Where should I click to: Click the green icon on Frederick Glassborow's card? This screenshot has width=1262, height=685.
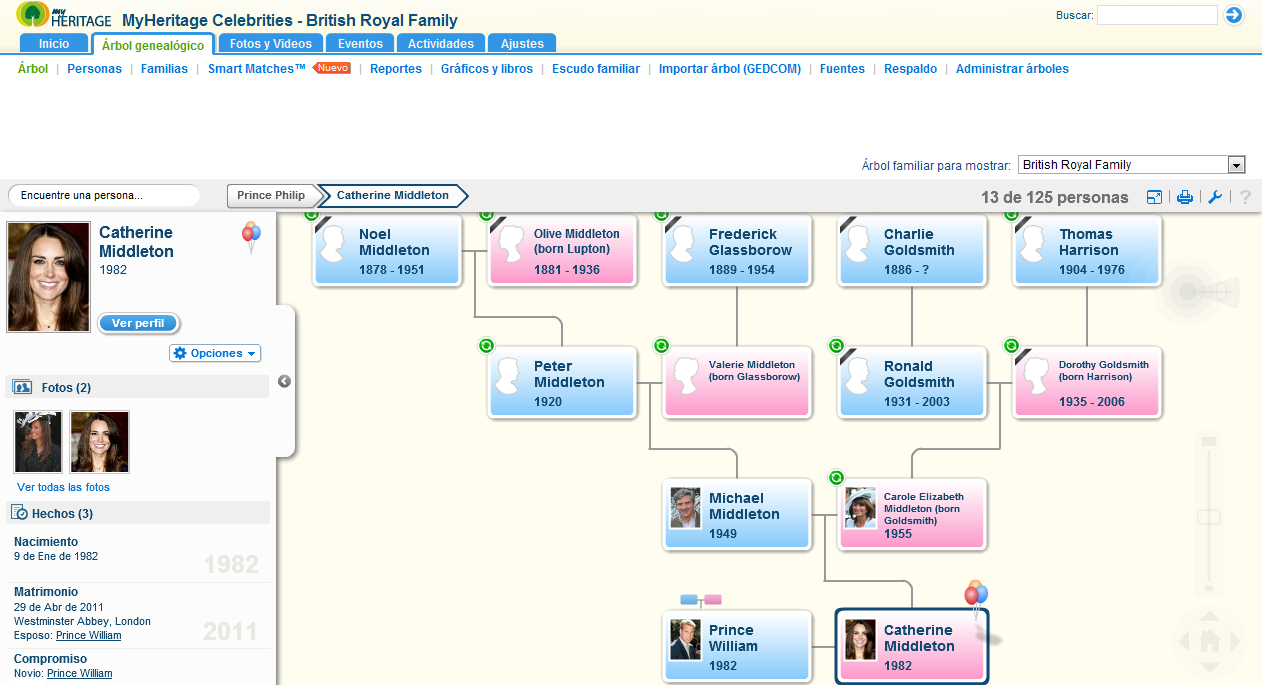pos(661,215)
